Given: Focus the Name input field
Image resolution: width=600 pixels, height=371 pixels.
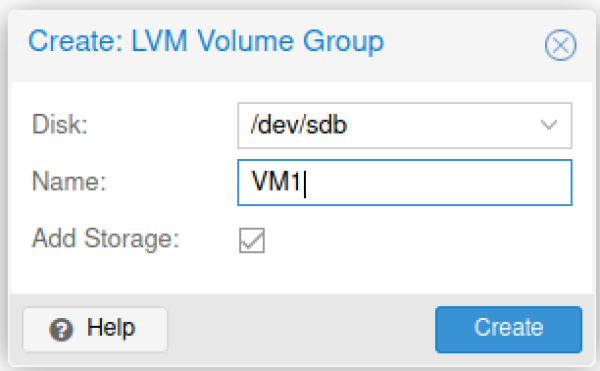Looking at the screenshot, I should pos(404,182).
